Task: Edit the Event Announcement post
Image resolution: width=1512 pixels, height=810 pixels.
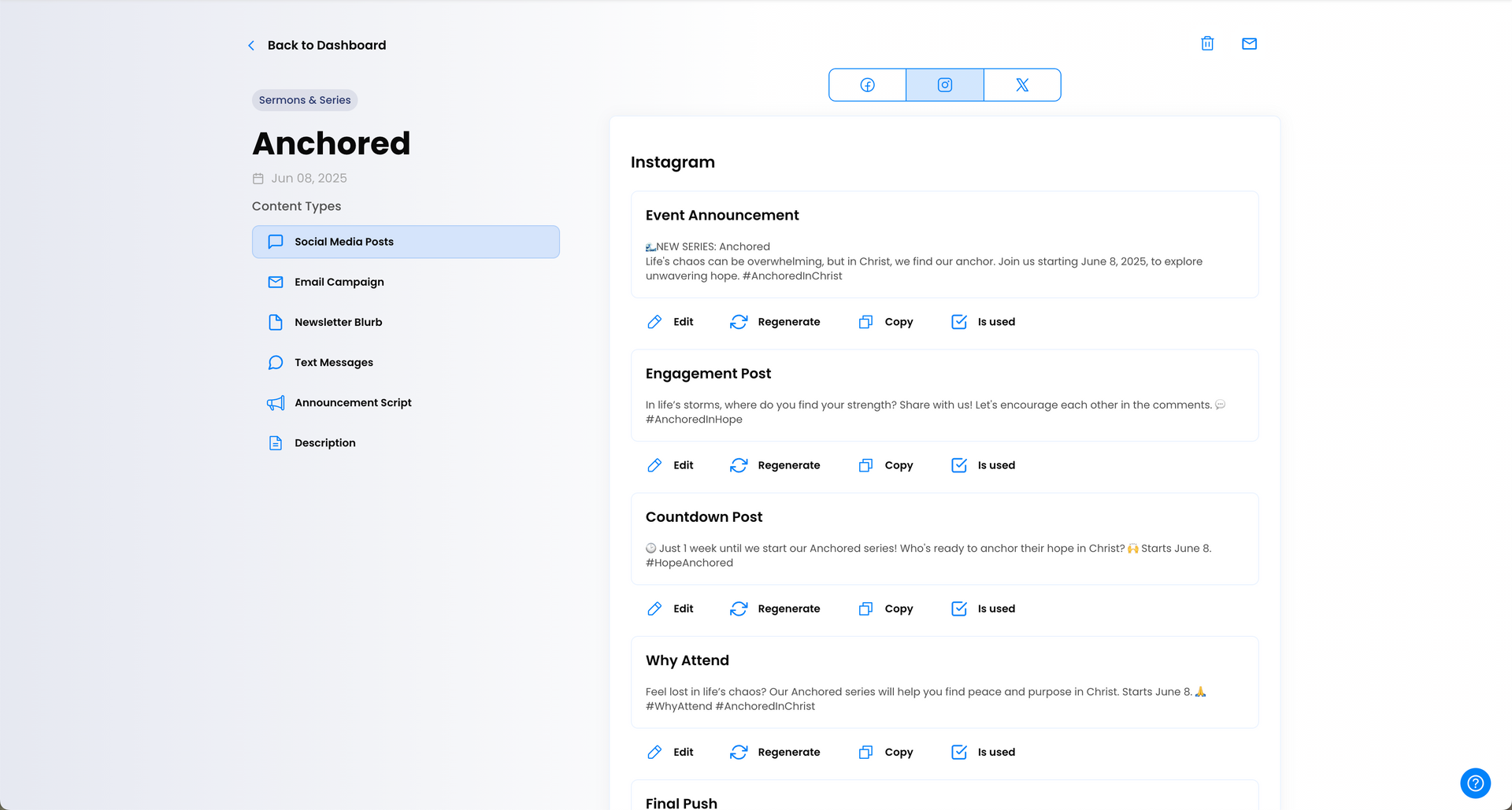Action: [x=670, y=322]
